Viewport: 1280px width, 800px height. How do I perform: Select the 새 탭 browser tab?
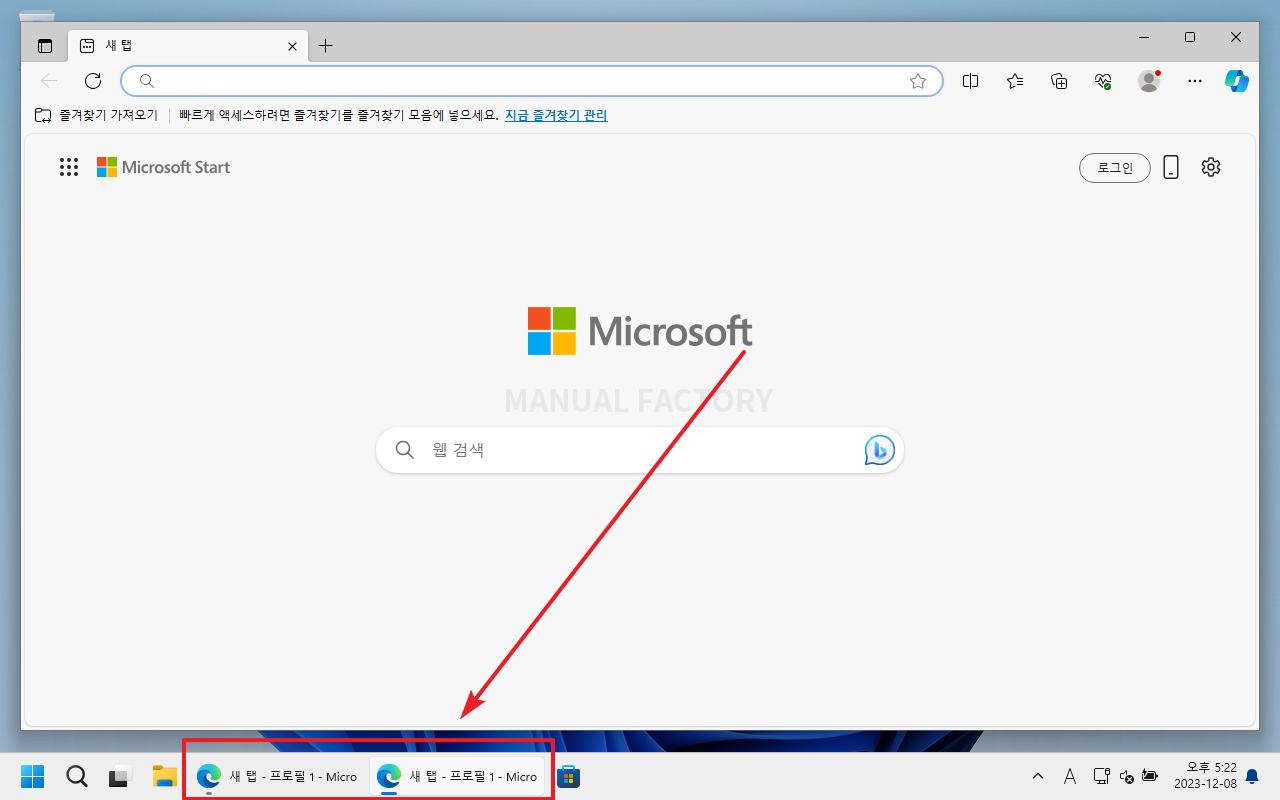(x=187, y=46)
